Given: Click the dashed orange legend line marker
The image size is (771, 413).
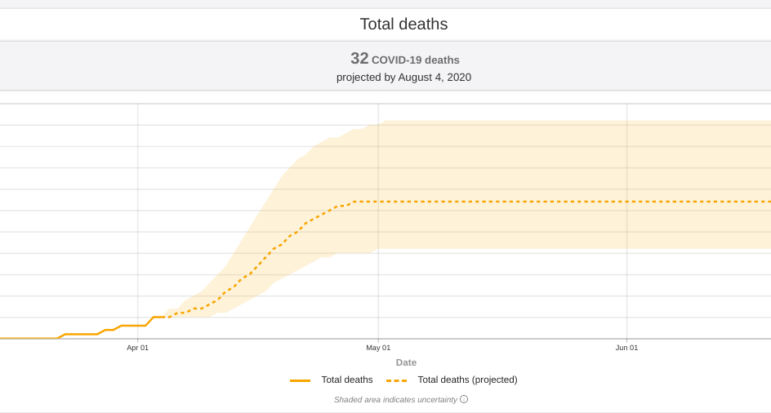Looking at the screenshot, I should pyautogui.click(x=396, y=380).
